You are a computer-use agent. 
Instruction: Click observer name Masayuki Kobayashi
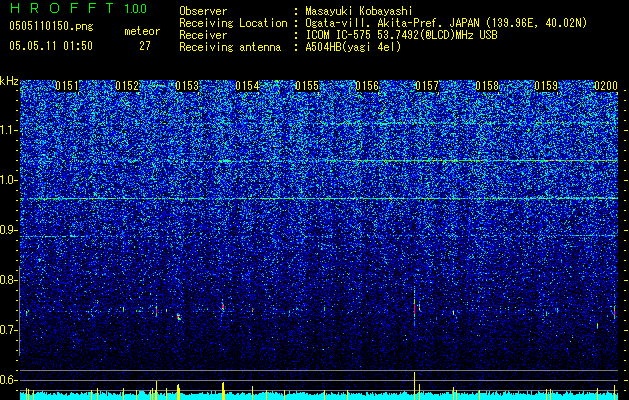click(359, 11)
